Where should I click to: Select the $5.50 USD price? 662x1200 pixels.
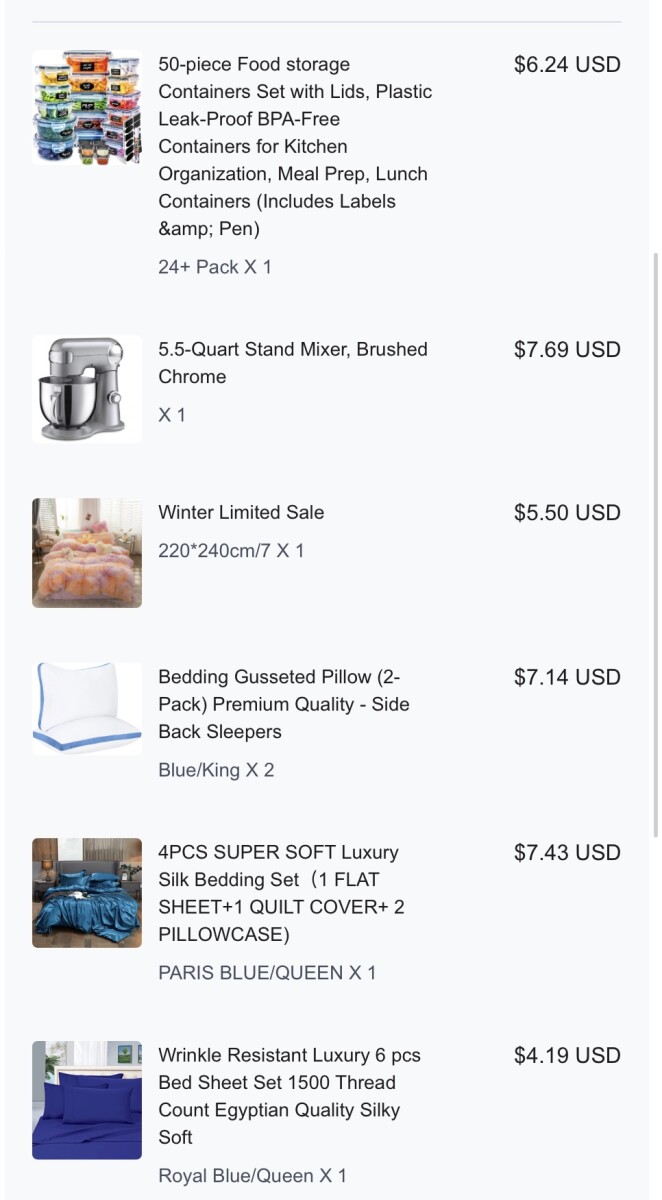pyautogui.click(x=567, y=513)
